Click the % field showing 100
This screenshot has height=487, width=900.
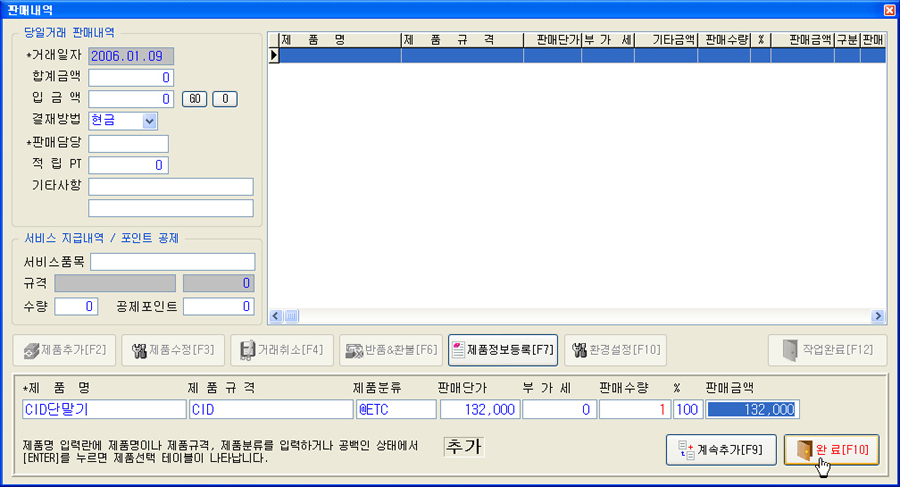pos(688,409)
